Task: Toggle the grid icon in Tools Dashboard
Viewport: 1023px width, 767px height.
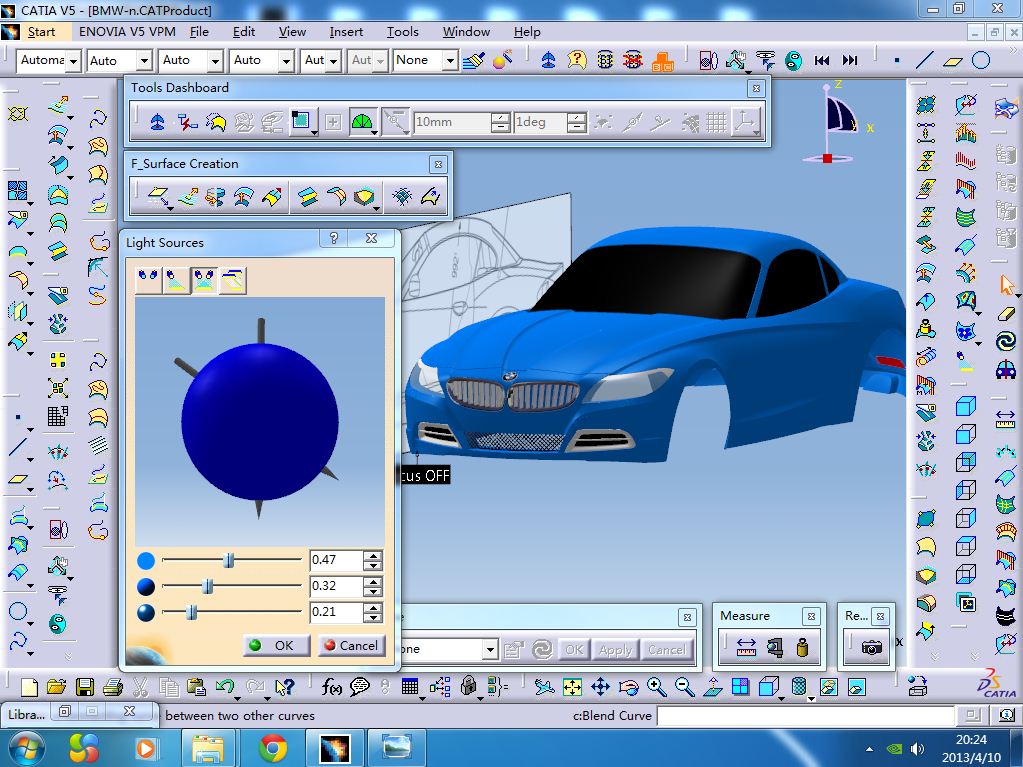Action: tap(716, 122)
